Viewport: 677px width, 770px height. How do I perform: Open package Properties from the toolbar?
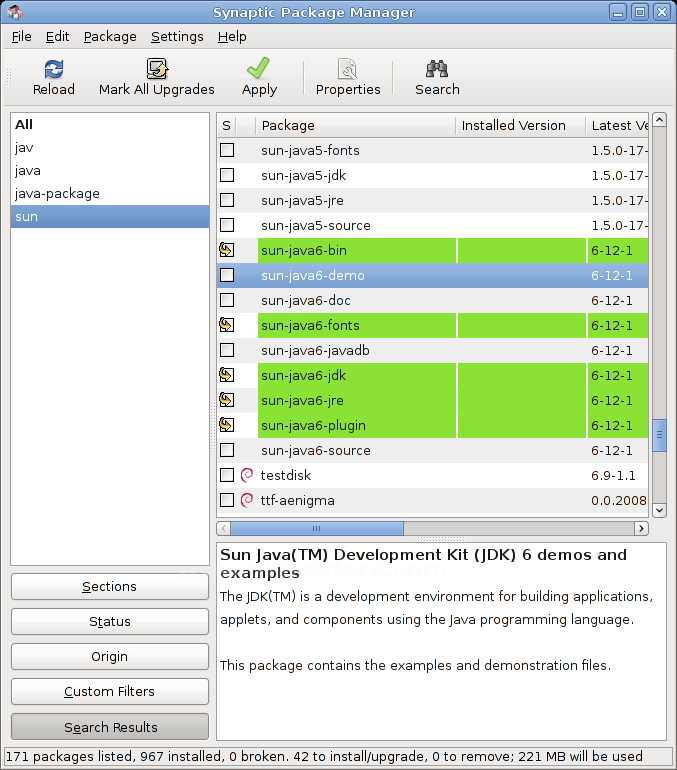point(348,69)
